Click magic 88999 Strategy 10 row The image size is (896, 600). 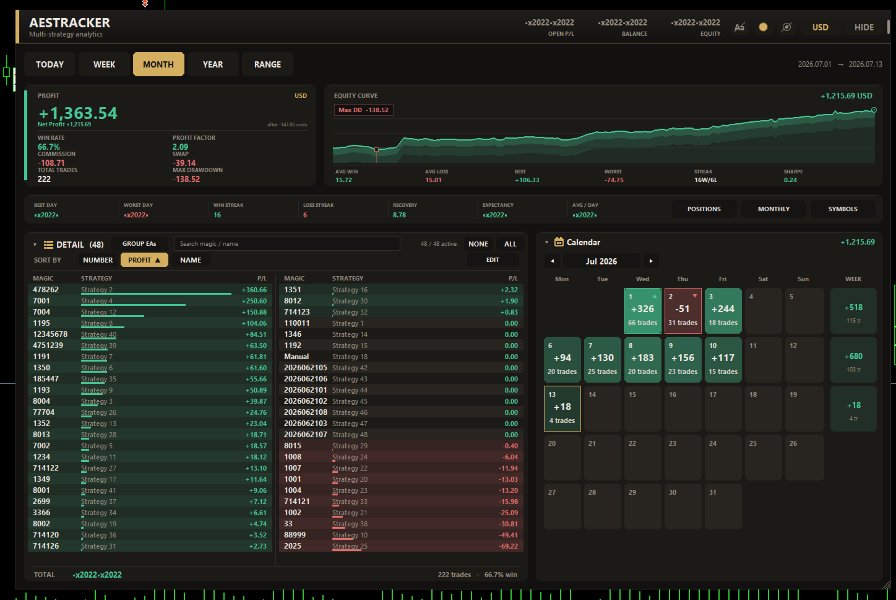(x=401, y=535)
